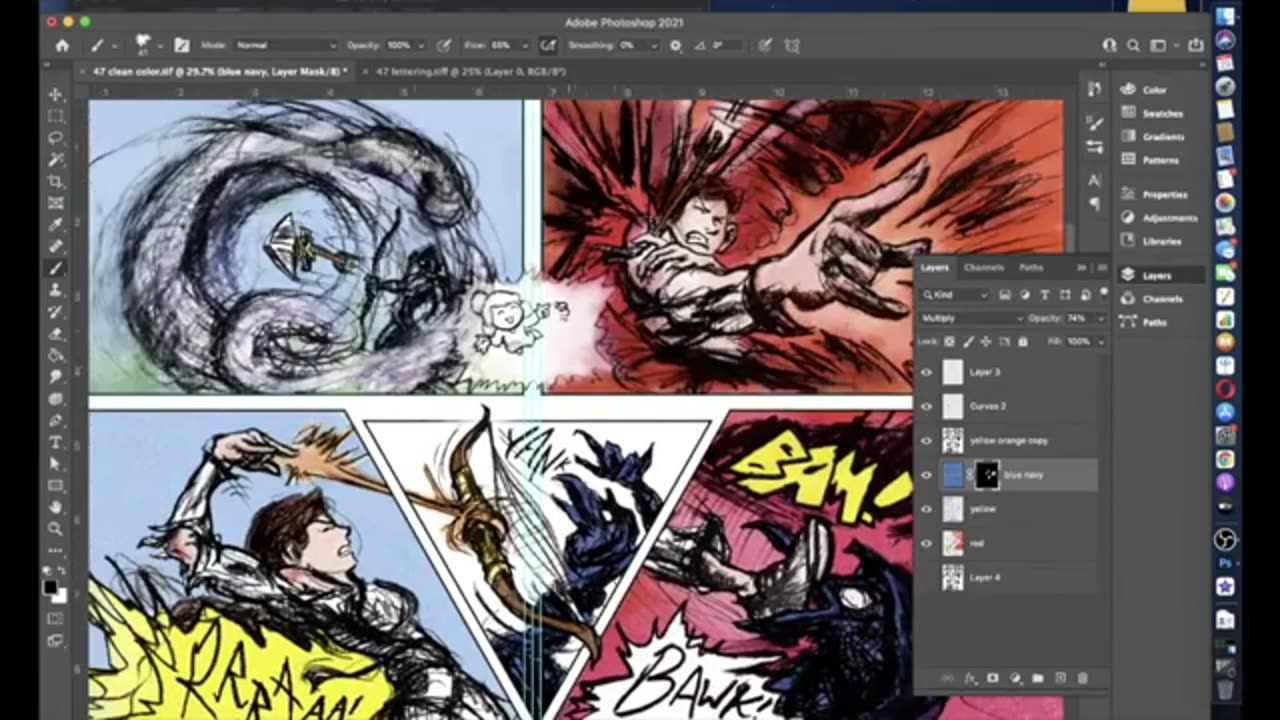1280x720 pixels.
Task: Select the Lasso tool
Action: [x=56, y=138]
